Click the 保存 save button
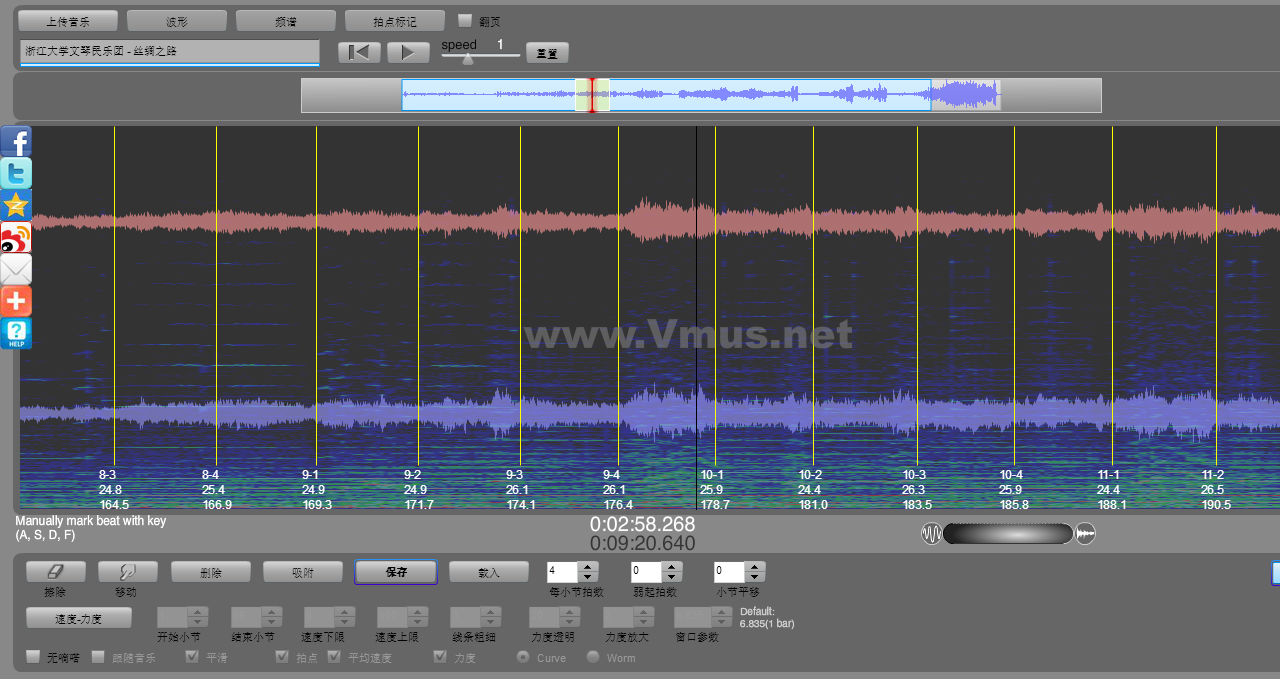 pos(396,572)
